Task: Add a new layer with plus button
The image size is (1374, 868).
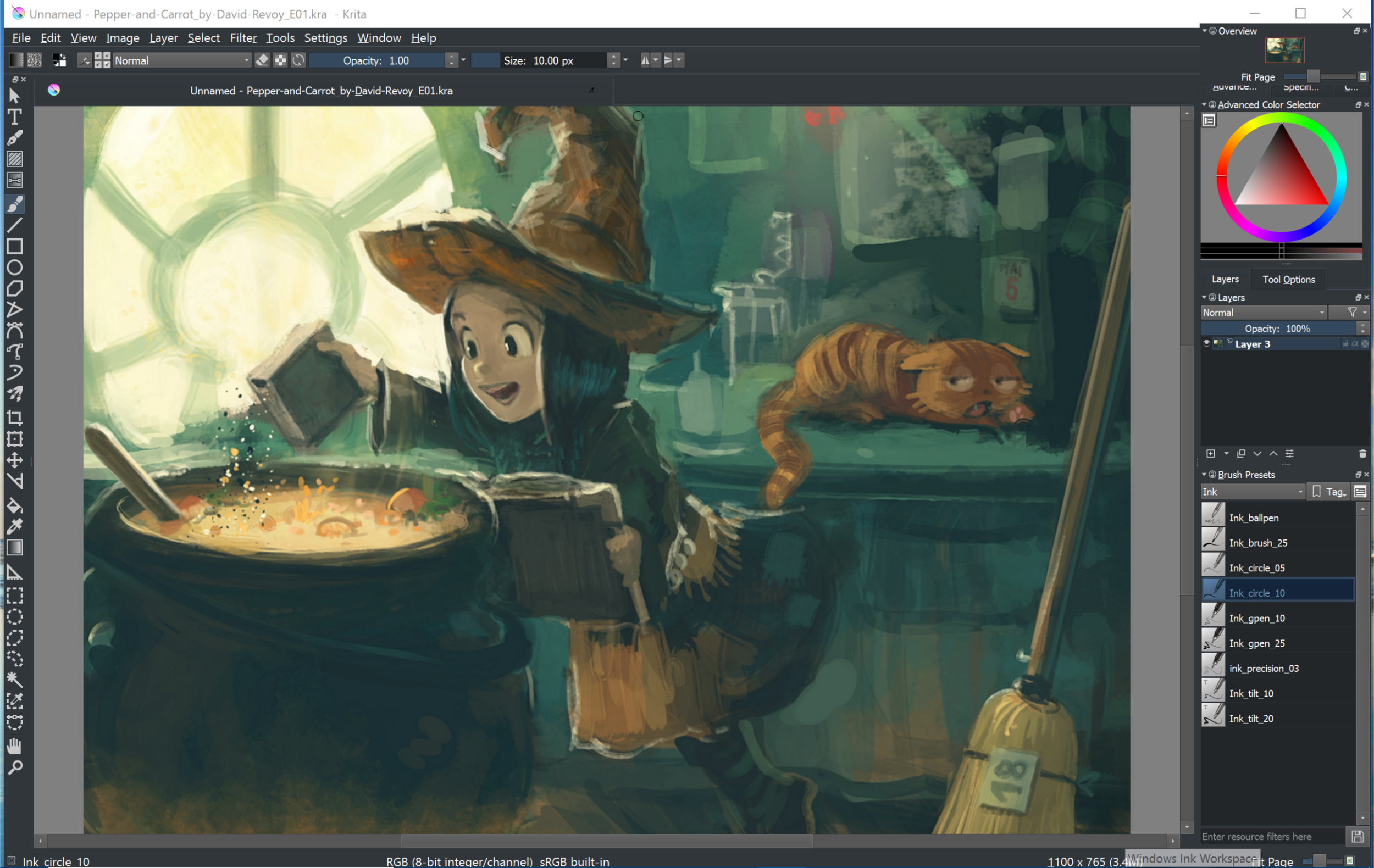Action: click(x=1210, y=453)
